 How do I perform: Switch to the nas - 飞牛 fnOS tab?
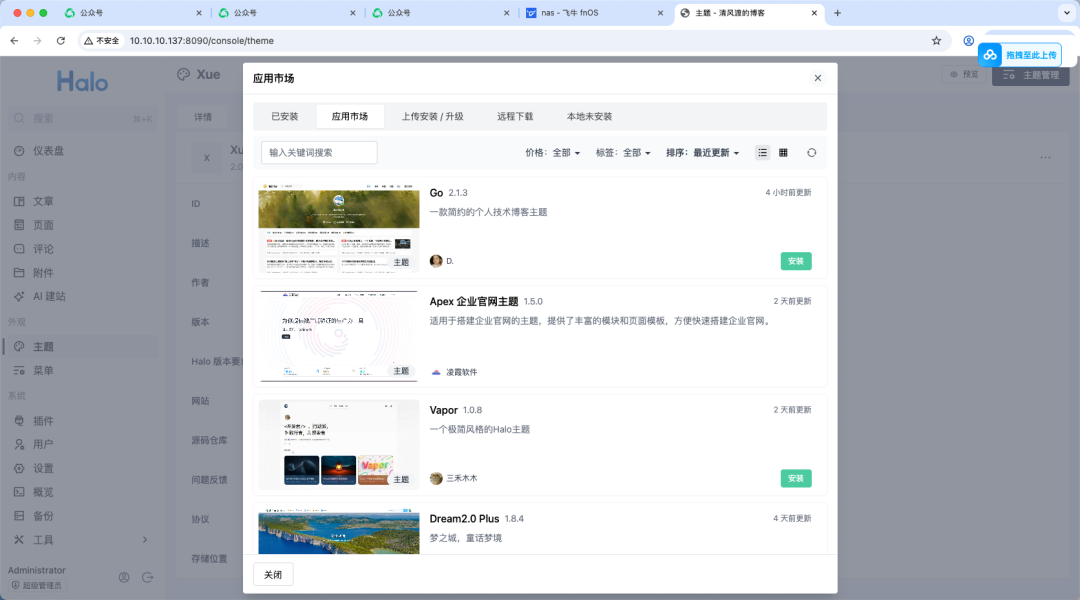(595, 13)
